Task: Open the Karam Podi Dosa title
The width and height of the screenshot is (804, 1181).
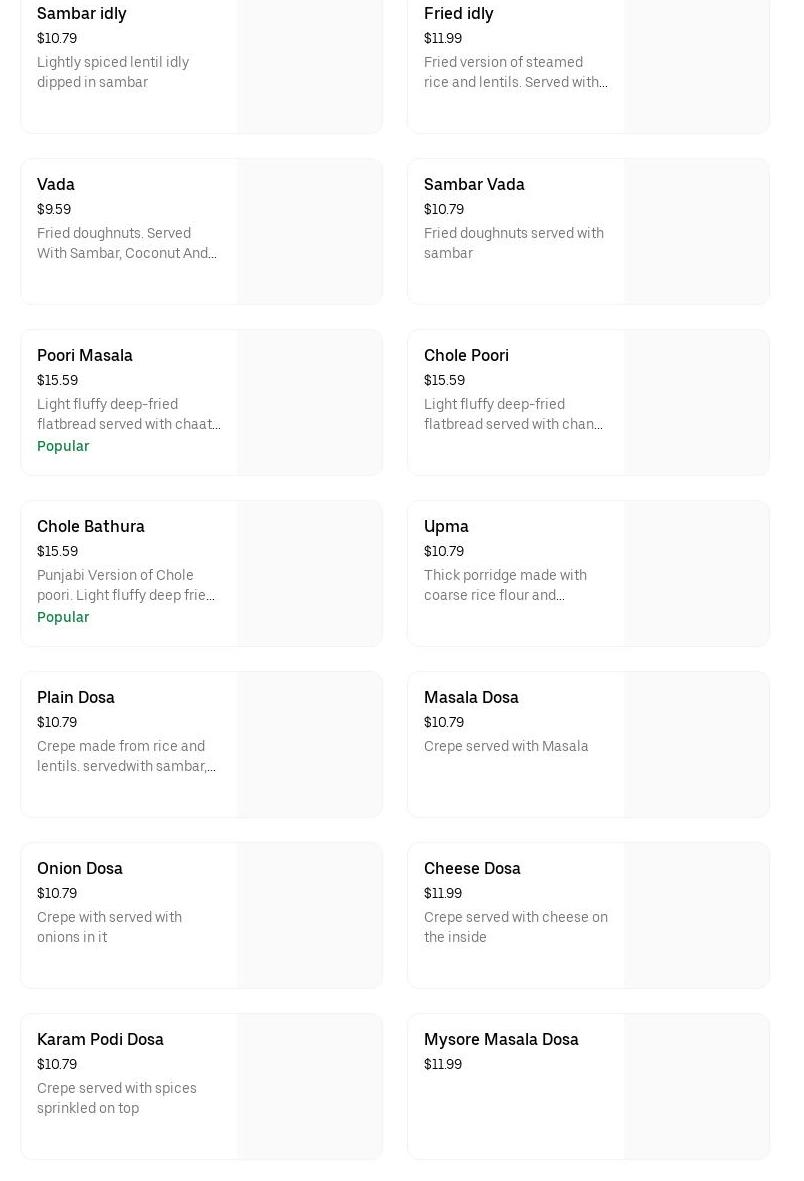Action: [x=100, y=1039]
